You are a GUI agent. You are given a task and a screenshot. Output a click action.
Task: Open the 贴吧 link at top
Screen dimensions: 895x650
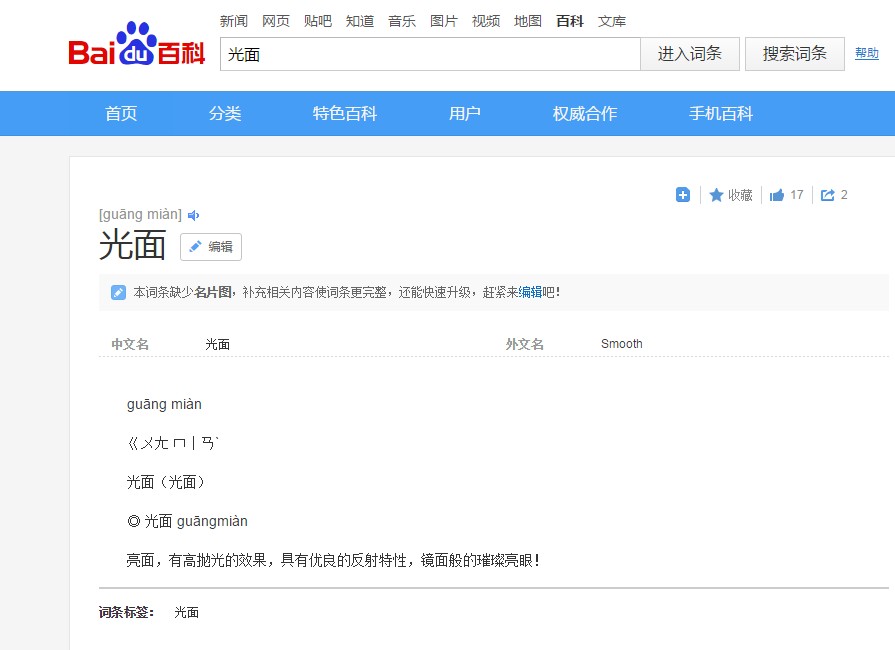pyautogui.click(x=318, y=21)
